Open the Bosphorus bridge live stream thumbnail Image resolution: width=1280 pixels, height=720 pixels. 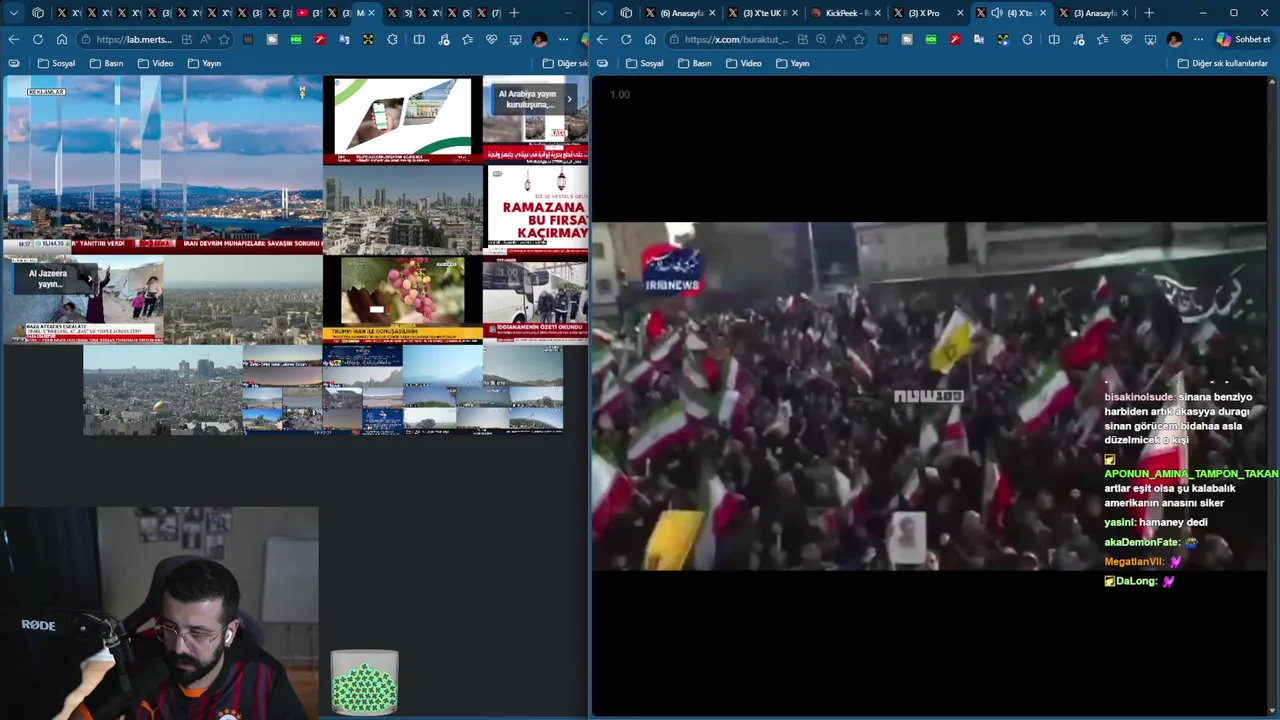click(163, 163)
